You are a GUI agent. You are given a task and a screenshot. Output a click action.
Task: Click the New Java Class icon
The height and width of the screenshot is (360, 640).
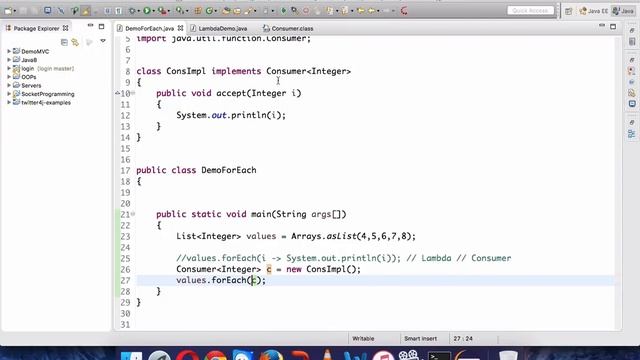(x=209, y=11)
